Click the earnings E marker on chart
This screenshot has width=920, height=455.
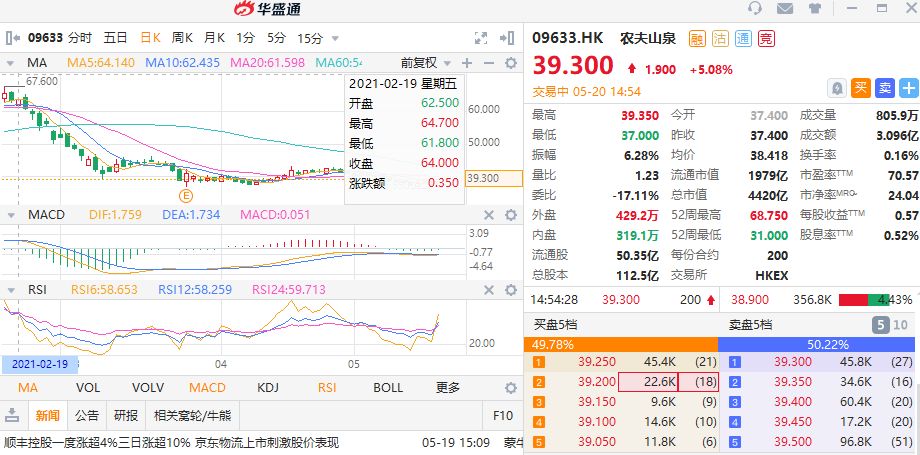click(x=186, y=194)
